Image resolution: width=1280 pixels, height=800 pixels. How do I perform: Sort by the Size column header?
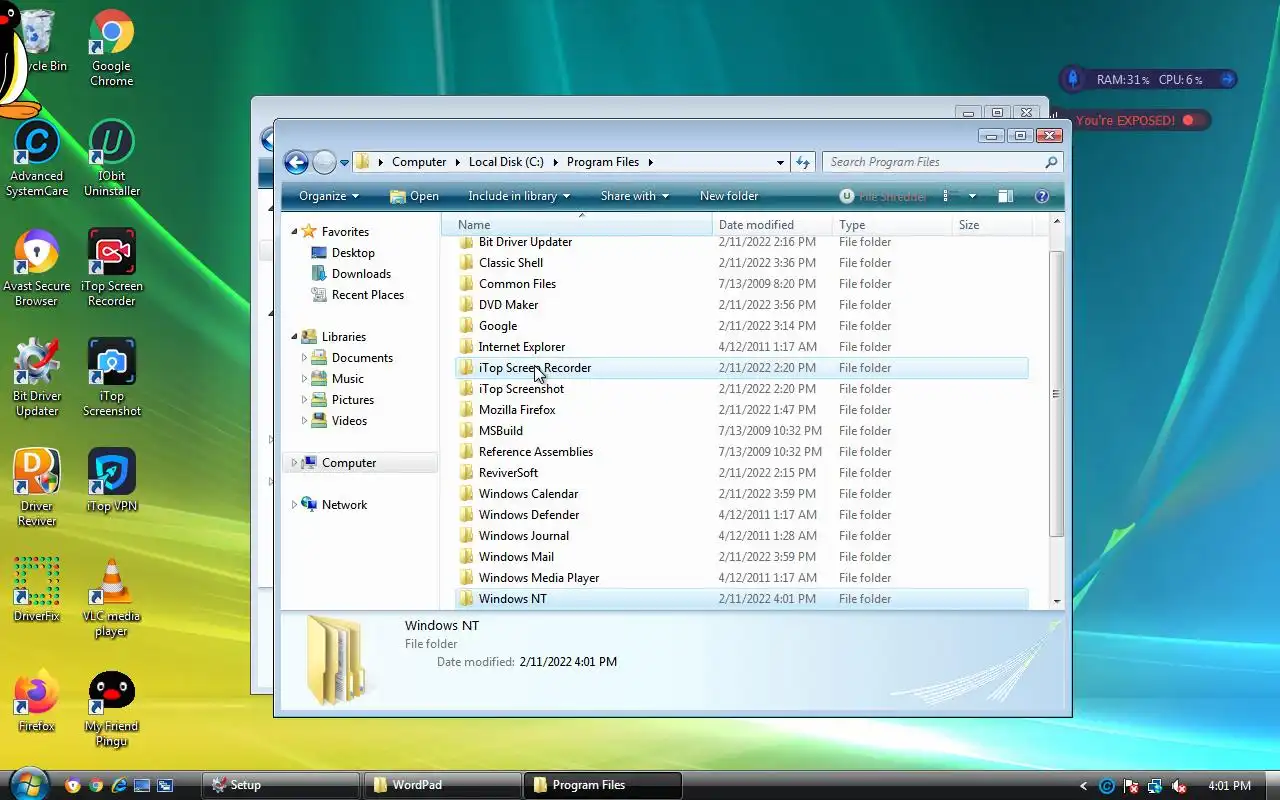pyautogui.click(x=992, y=225)
